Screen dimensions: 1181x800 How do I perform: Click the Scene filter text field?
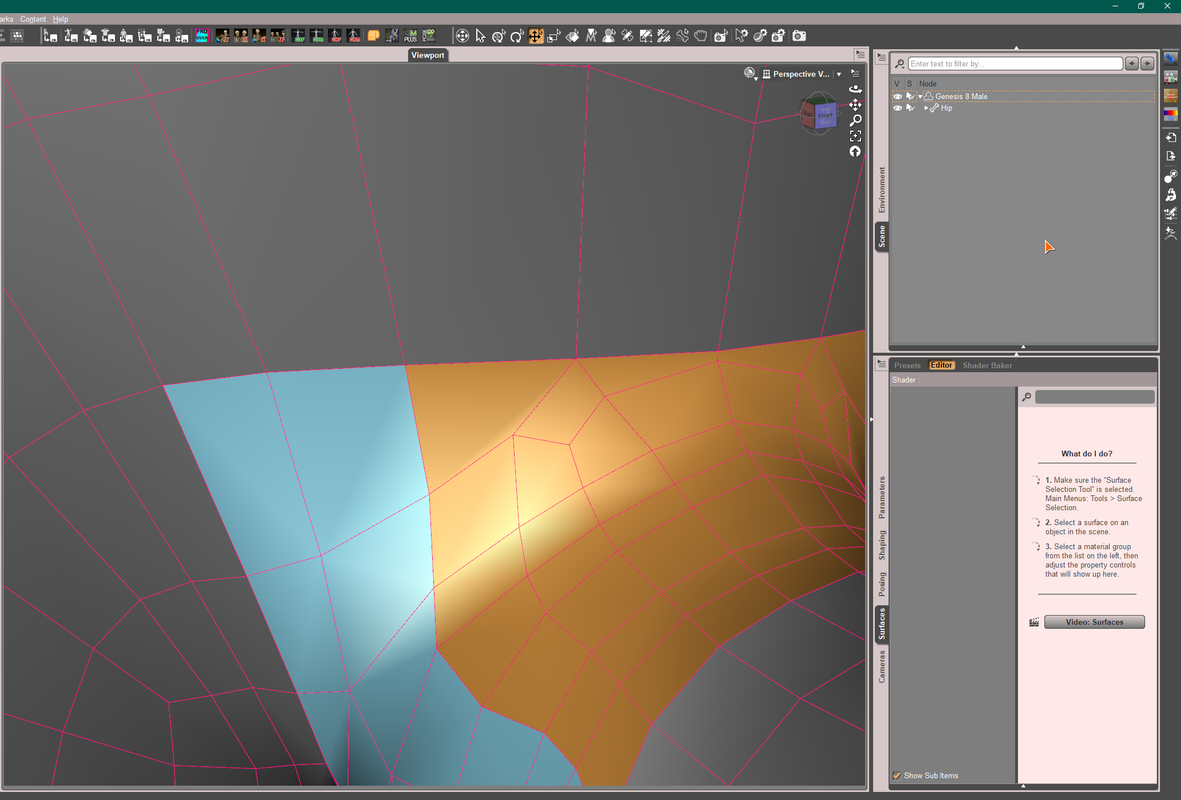click(1015, 64)
